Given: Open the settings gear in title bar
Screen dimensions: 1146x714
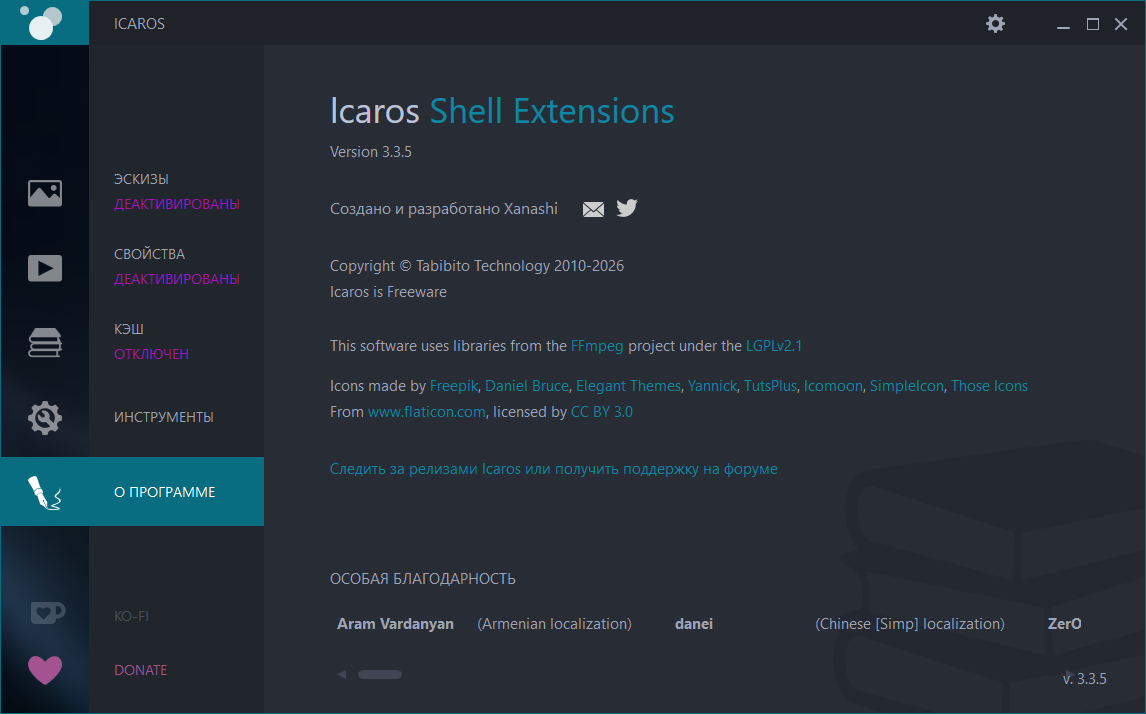Looking at the screenshot, I should pyautogui.click(x=995, y=23).
